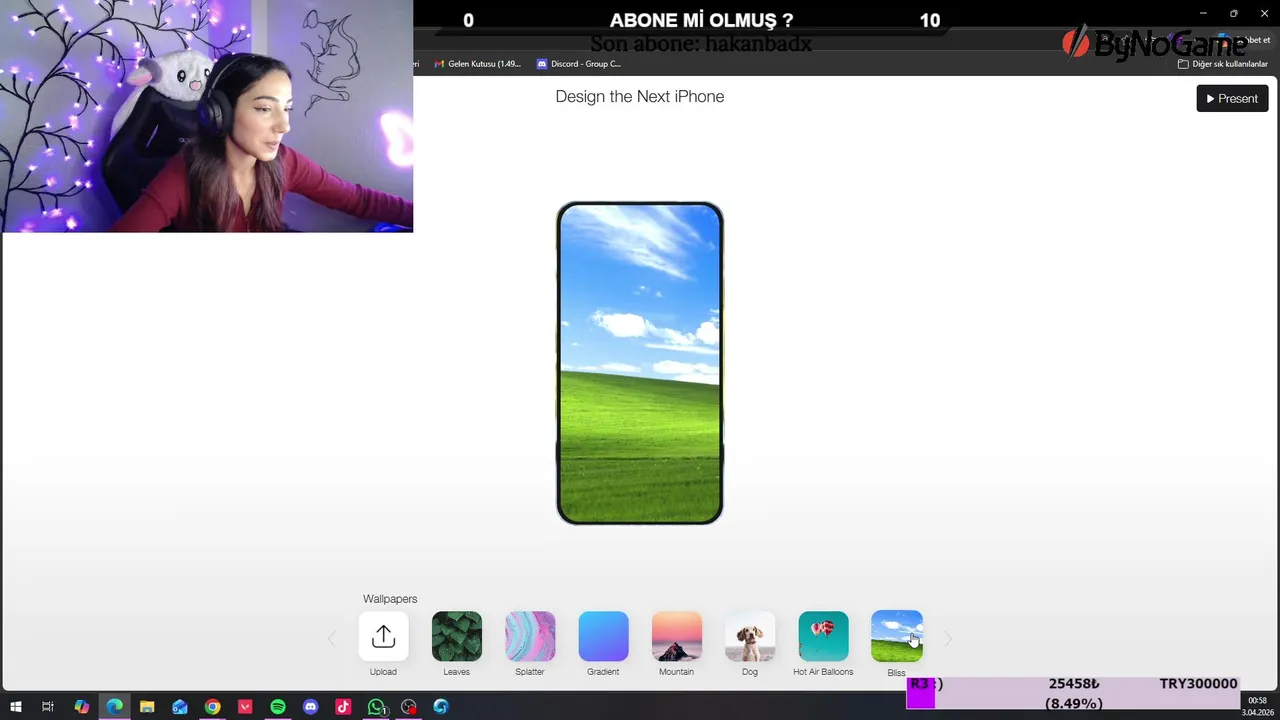Viewport: 1280px width, 720px height.
Task: Open Google Chrome from taskbar
Action: 212,707
